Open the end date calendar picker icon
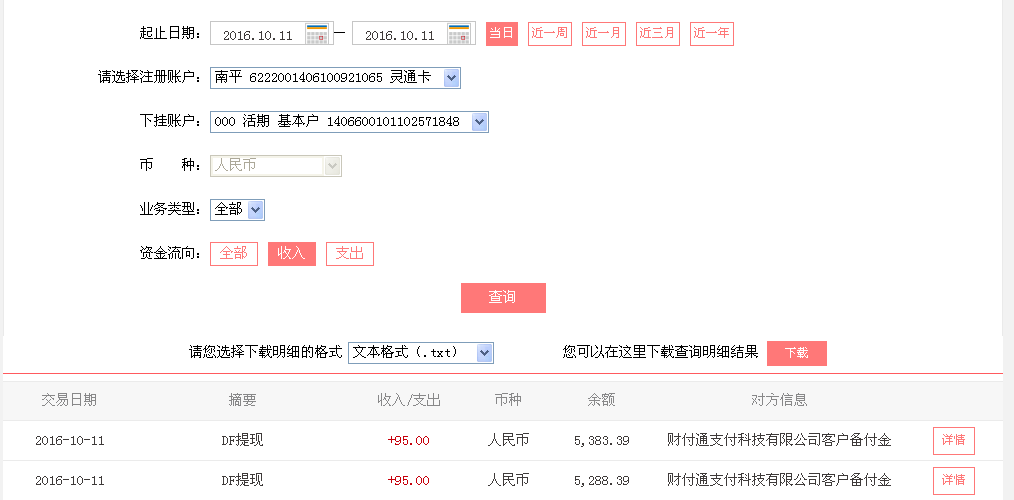 [x=459, y=34]
